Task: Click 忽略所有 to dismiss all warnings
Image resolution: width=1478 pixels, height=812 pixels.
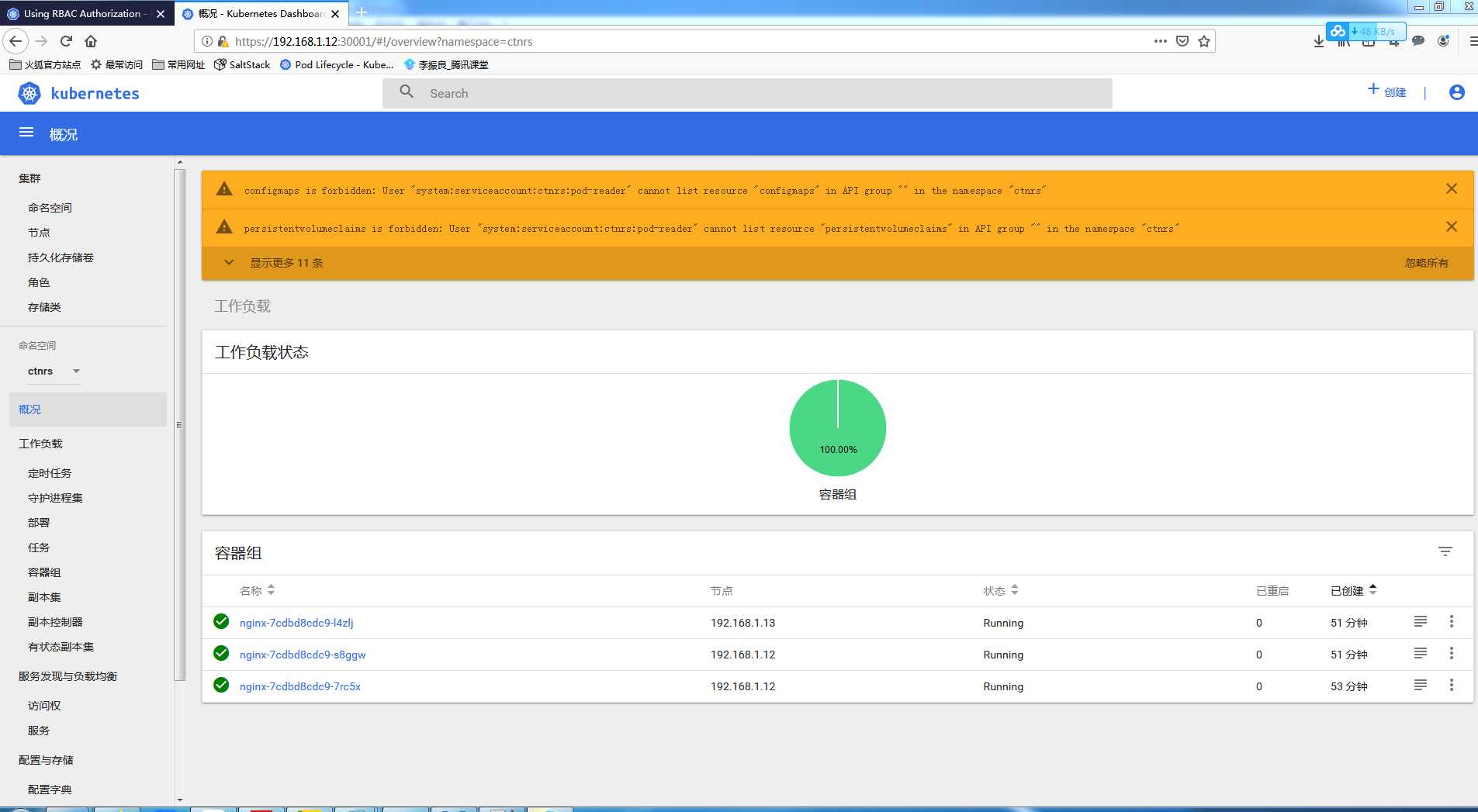Action: click(1426, 263)
